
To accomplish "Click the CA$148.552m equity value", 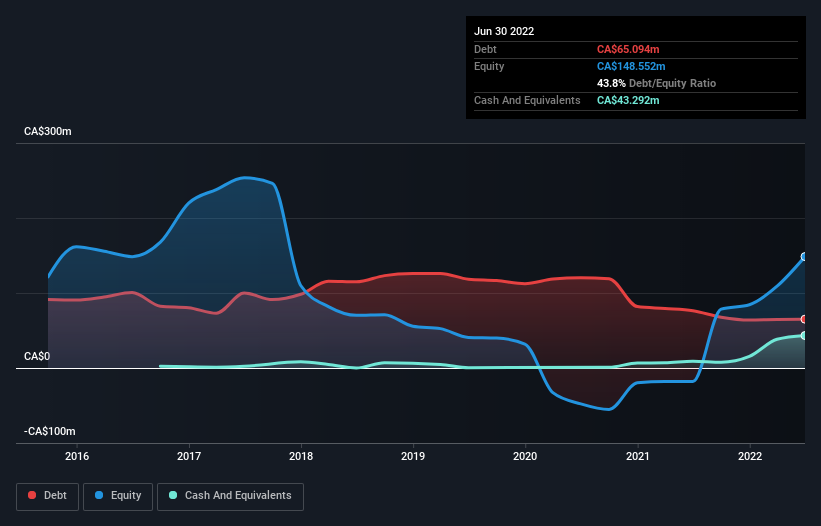I will click(x=631, y=66).
